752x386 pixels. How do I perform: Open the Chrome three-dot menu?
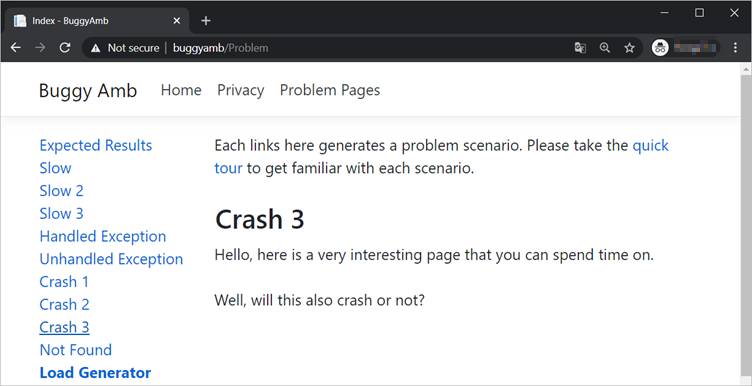pos(736,47)
